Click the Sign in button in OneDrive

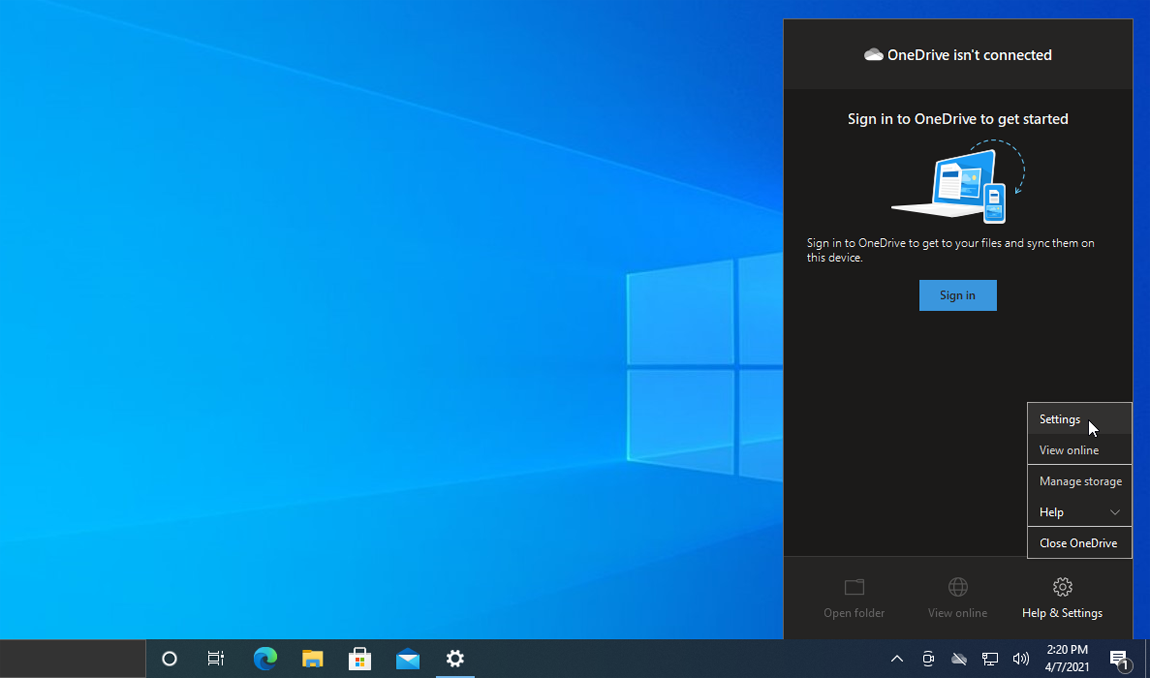tap(957, 295)
